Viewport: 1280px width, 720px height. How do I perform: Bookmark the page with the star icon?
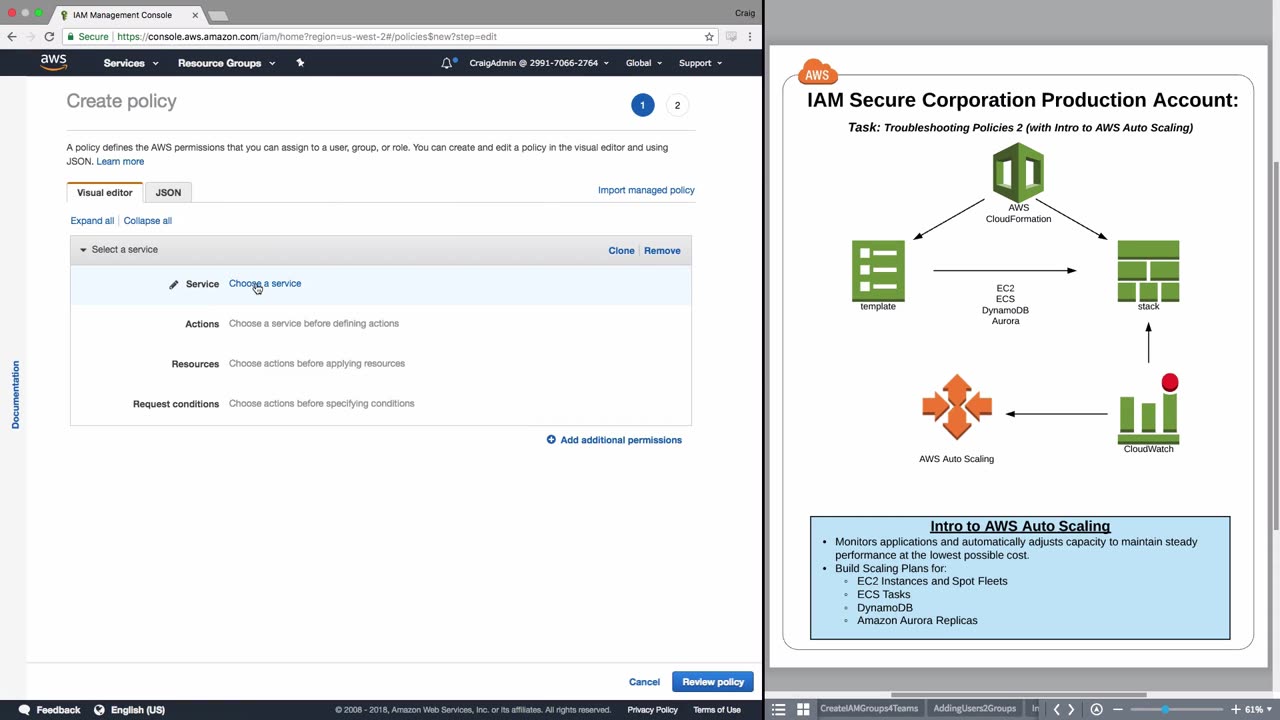pyautogui.click(x=709, y=37)
